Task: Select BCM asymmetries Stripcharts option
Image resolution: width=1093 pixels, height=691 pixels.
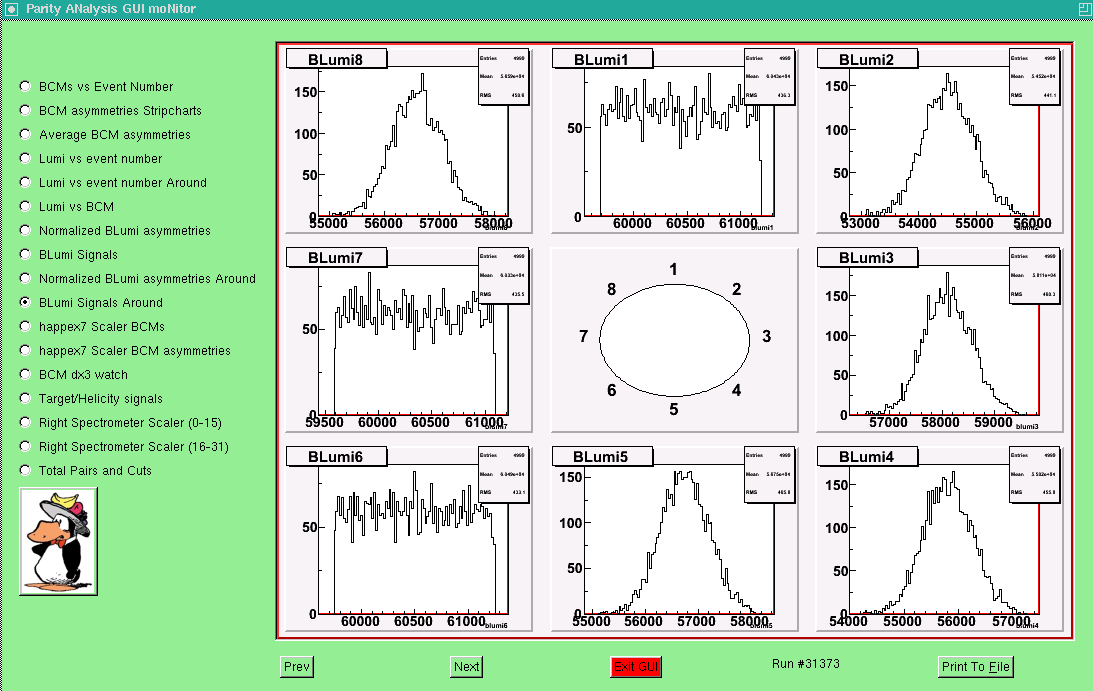Action: click(26, 110)
